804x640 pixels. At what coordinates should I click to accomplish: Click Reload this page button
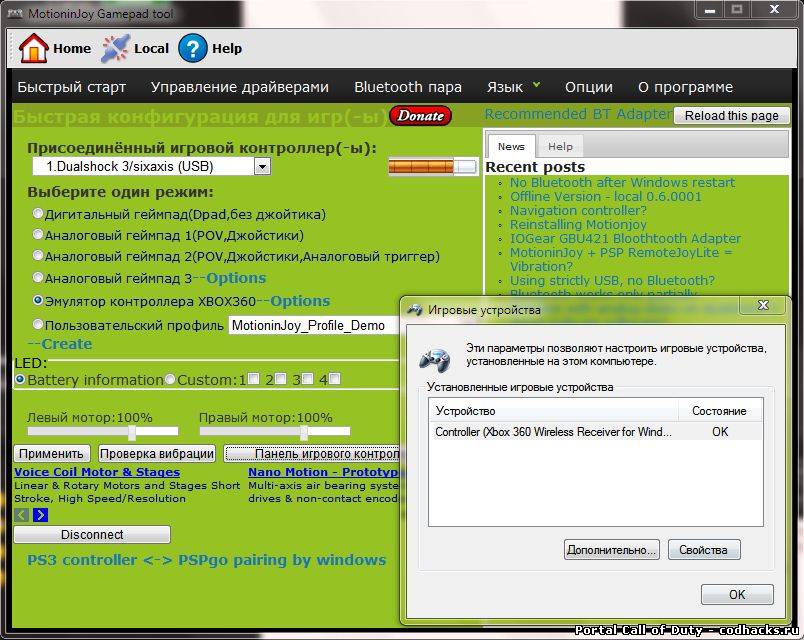coord(732,115)
